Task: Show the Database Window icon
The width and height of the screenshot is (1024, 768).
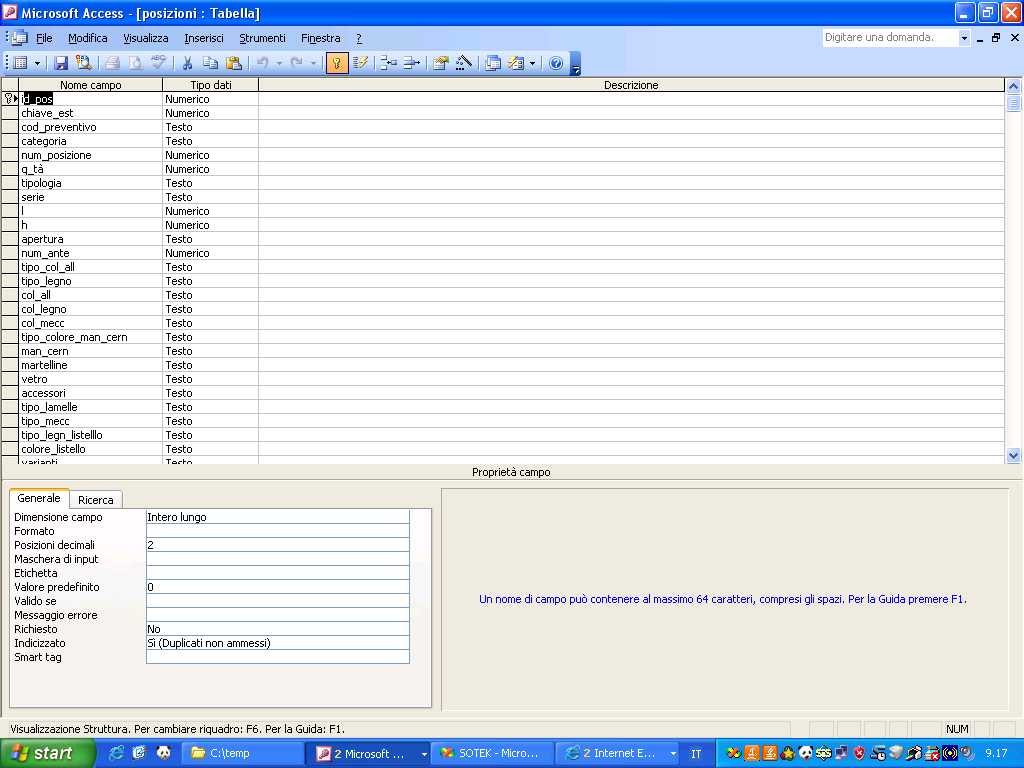Action: coord(493,63)
